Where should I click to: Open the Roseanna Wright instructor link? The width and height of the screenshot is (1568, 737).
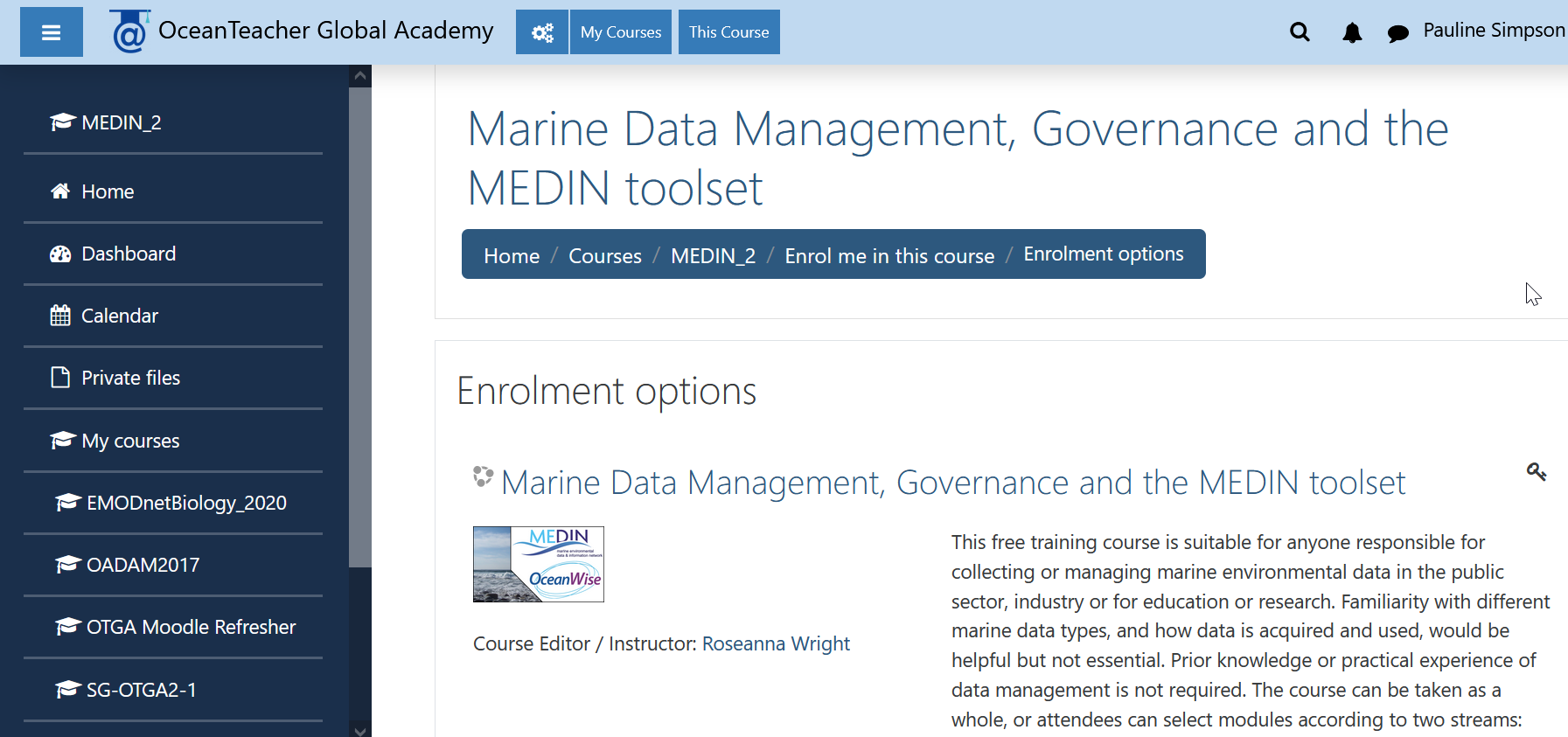pyautogui.click(x=776, y=643)
